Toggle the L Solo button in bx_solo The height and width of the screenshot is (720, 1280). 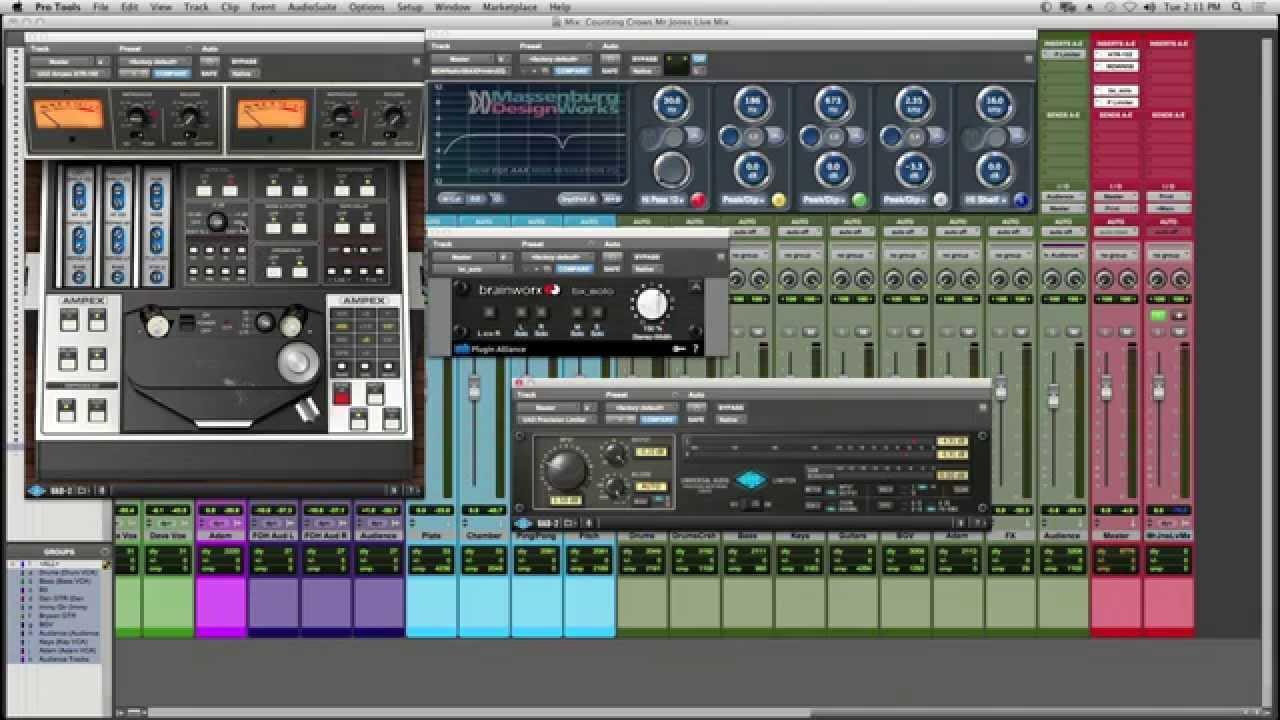point(520,314)
